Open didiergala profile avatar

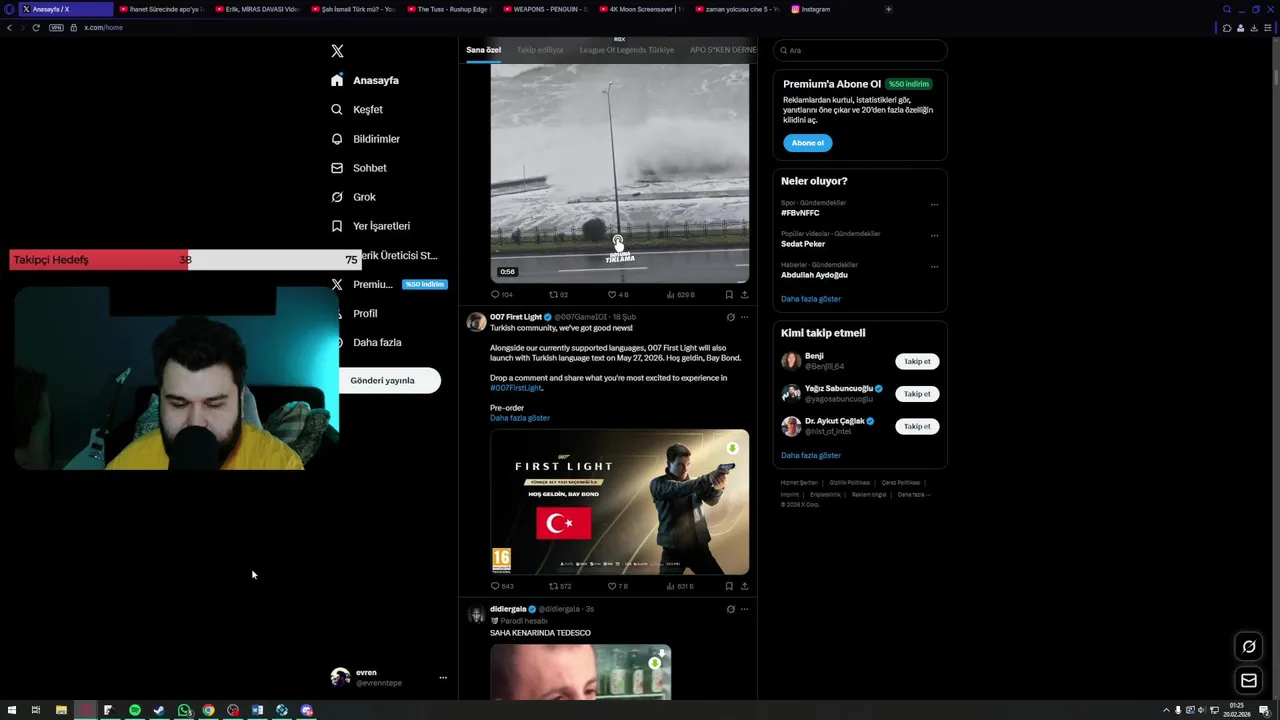[x=476, y=613]
